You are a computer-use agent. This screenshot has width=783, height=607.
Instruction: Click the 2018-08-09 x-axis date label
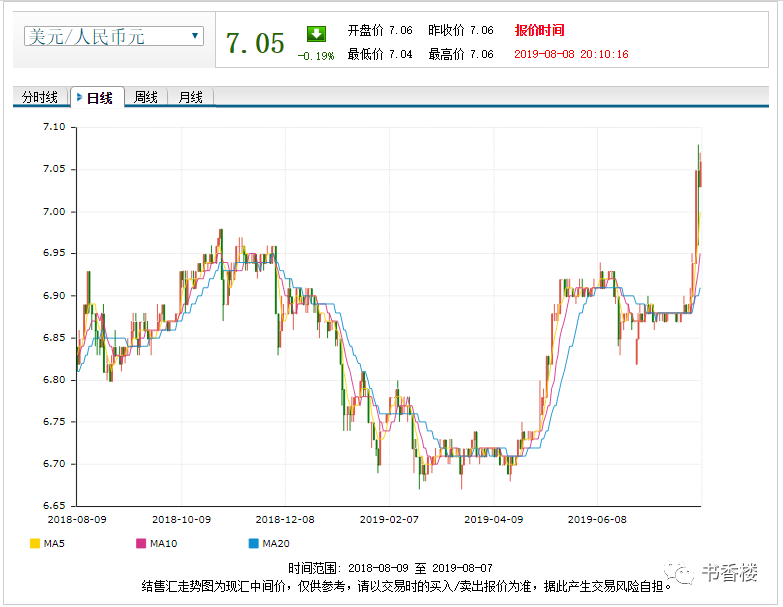(x=77, y=519)
